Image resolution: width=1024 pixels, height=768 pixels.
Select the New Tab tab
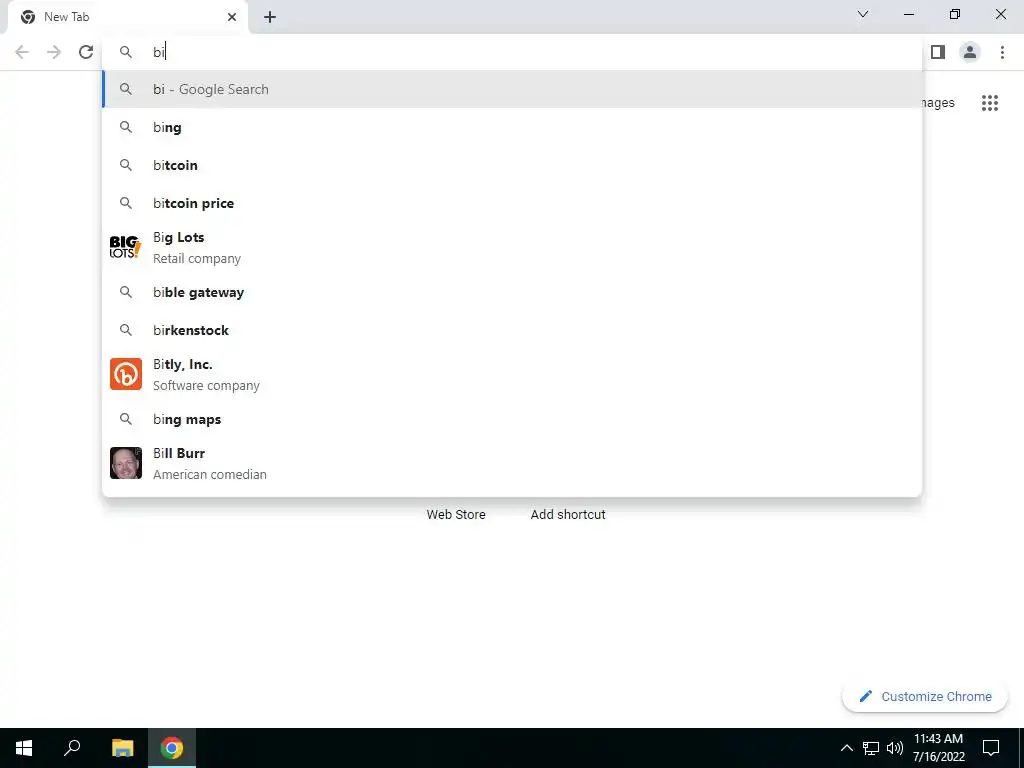tap(127, 17)
